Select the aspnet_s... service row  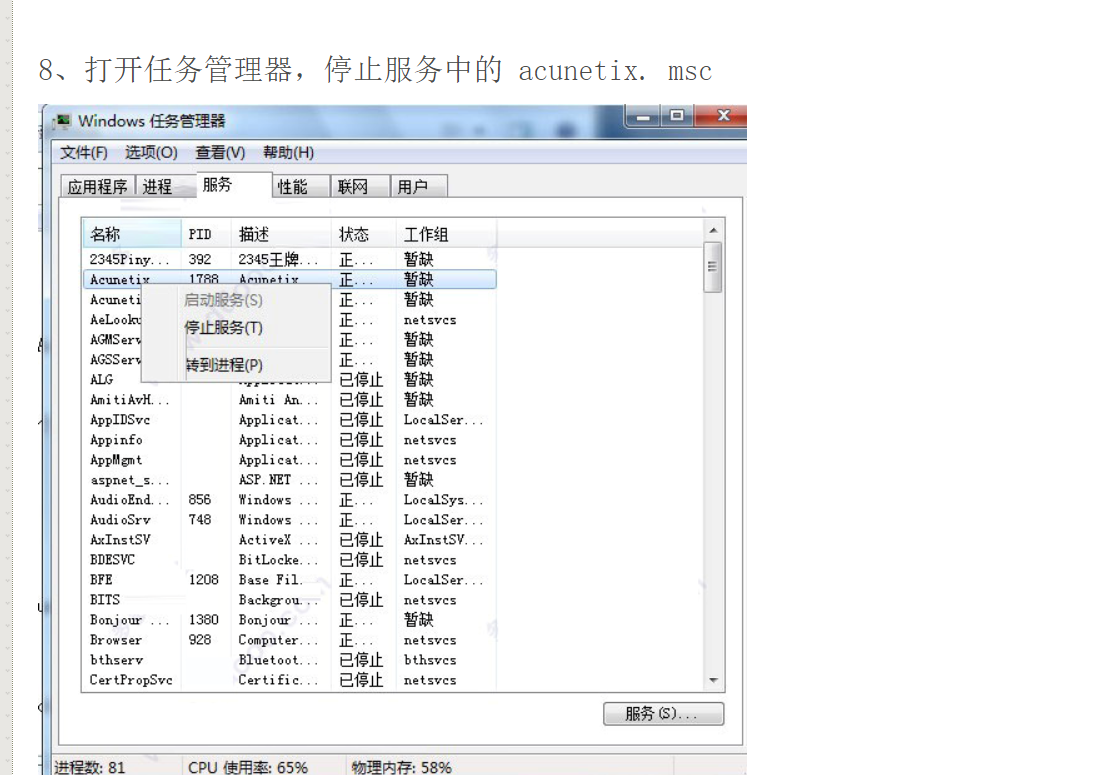pyautogui.click(x=290, y=479)
